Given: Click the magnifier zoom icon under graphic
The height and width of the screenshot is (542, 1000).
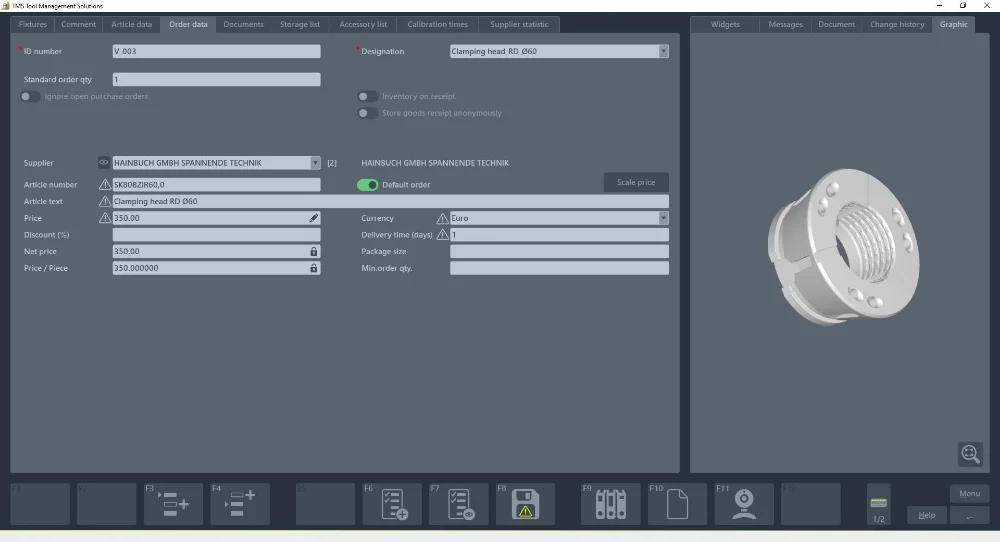Looking at the screenshot, I should pyautogui.click(x=970, y=454).
